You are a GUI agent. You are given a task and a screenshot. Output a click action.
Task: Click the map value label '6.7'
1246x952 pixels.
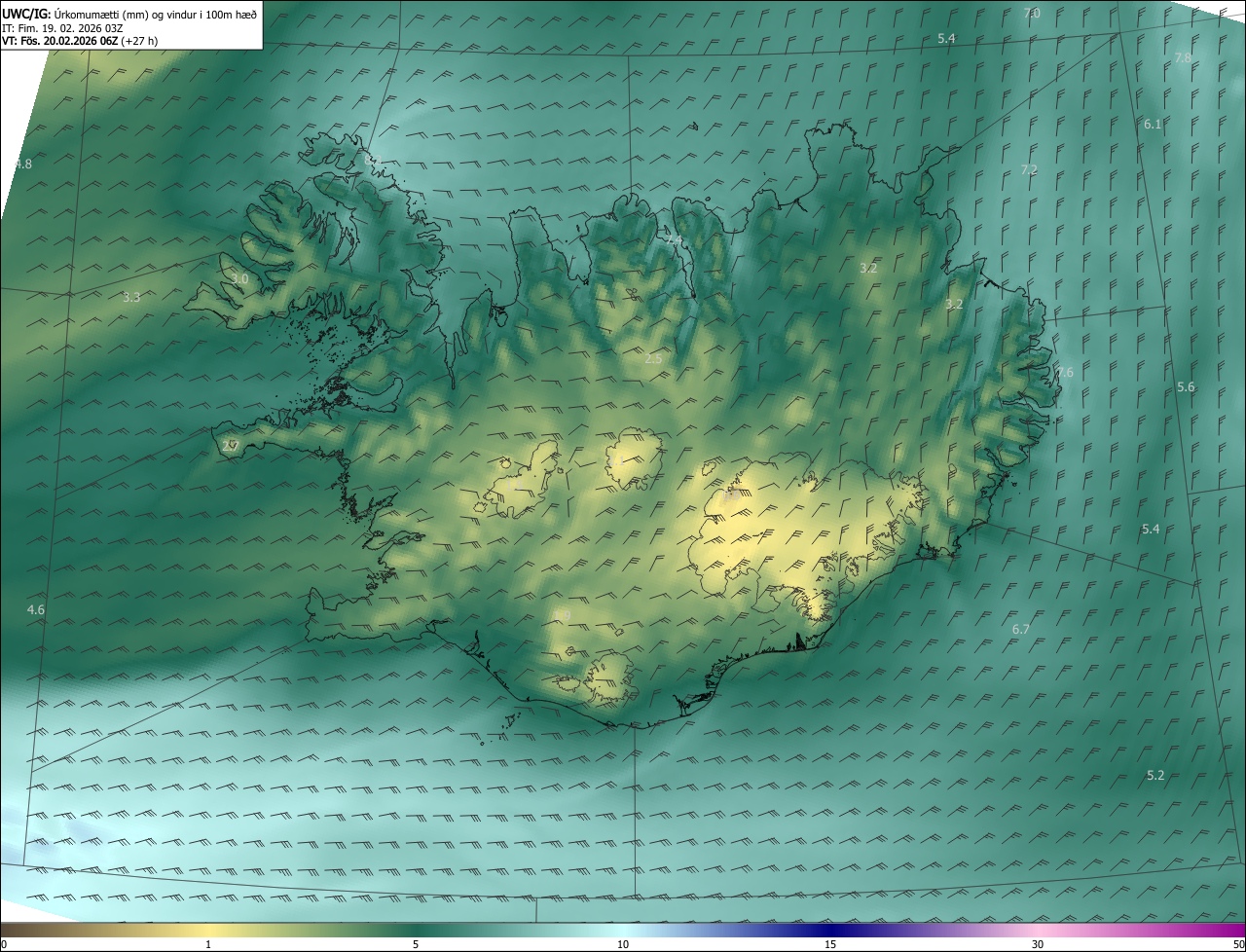[x=1020, y=630]
